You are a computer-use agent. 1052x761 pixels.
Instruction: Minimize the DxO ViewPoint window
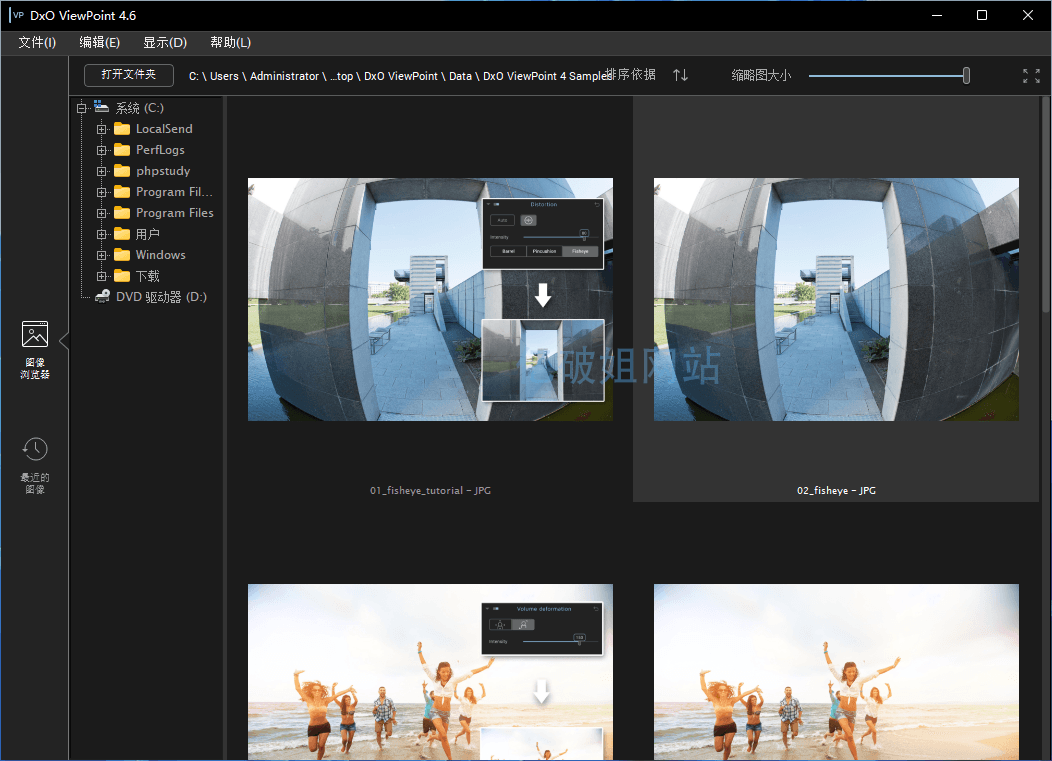[x=937, y=15]
